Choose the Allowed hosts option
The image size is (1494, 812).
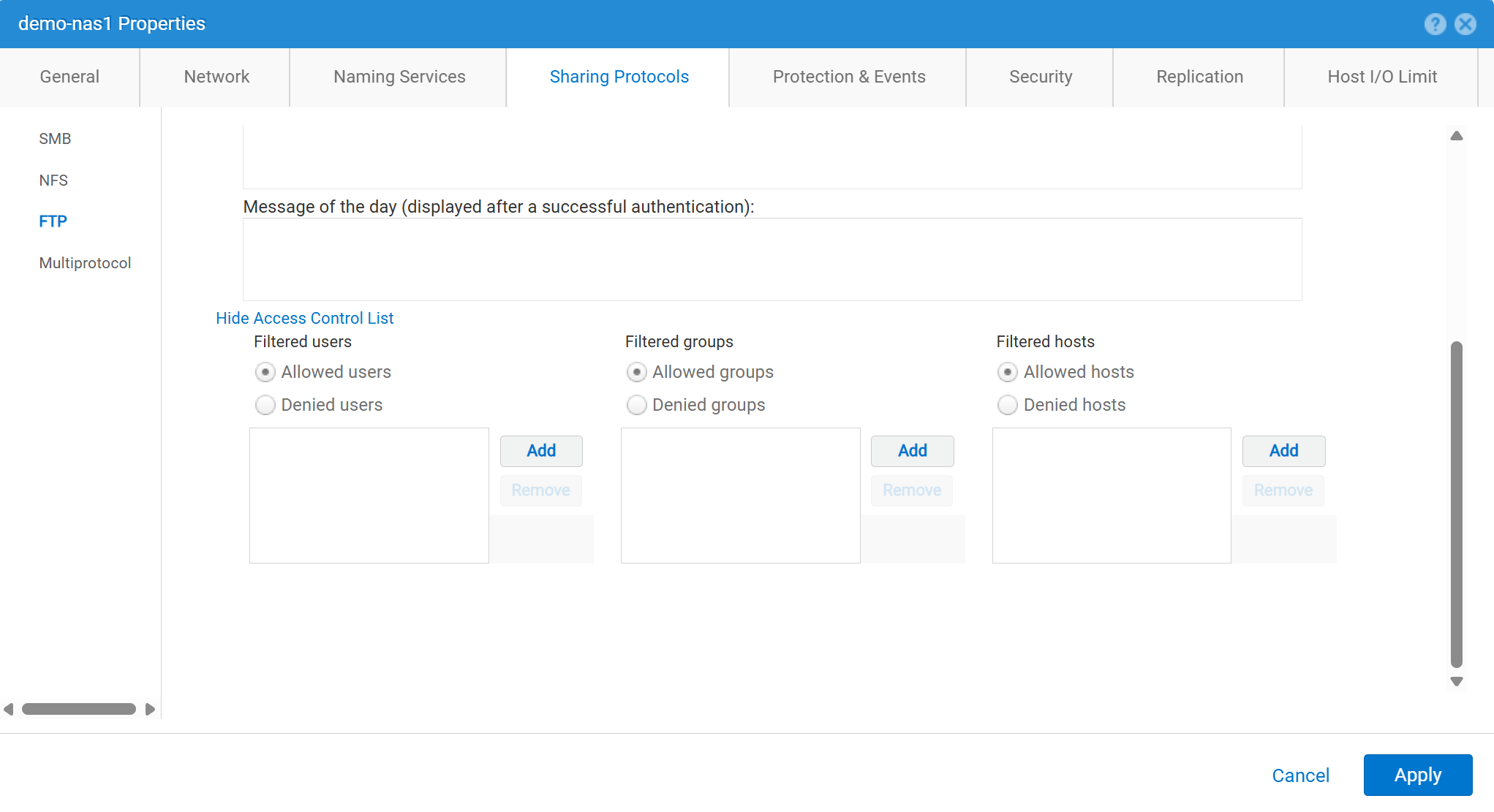[x=1008, y=372]
